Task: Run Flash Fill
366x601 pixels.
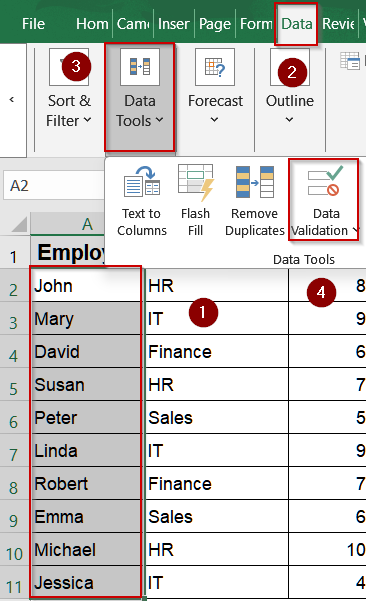Action: pyautogui.click(x=195, y=201)
